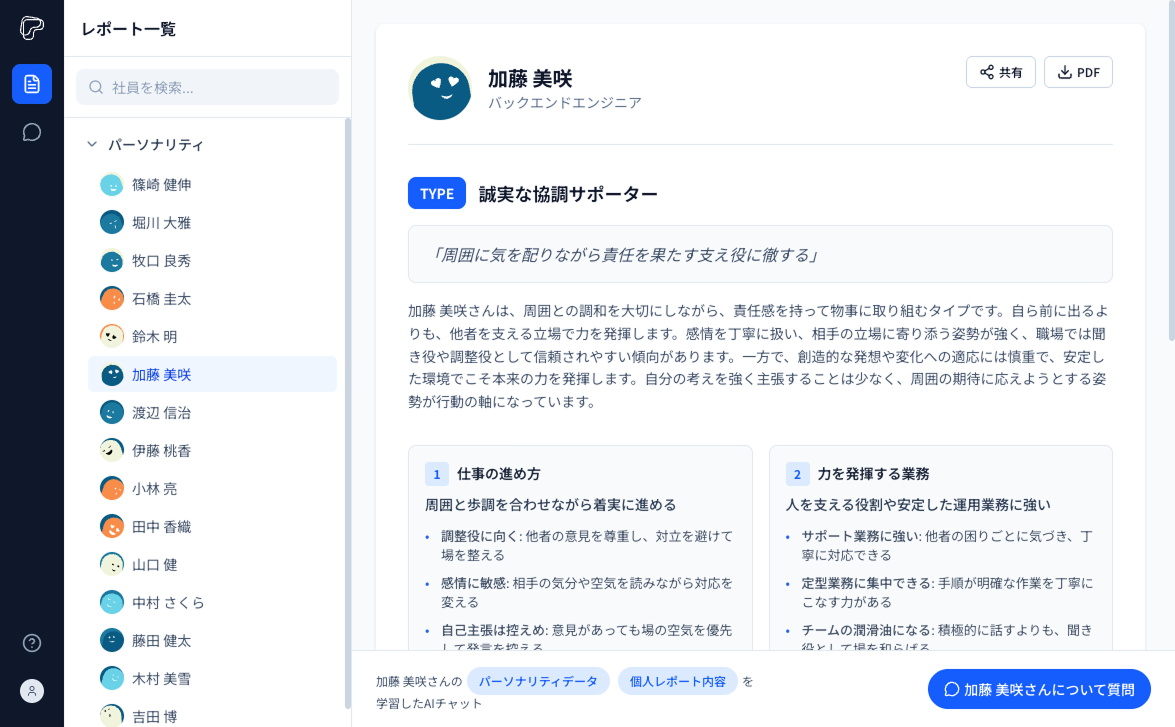Open the chat bubble icon in sidebar
Viewport: 1175px width, 727px height.
click(x=31, y=133)
